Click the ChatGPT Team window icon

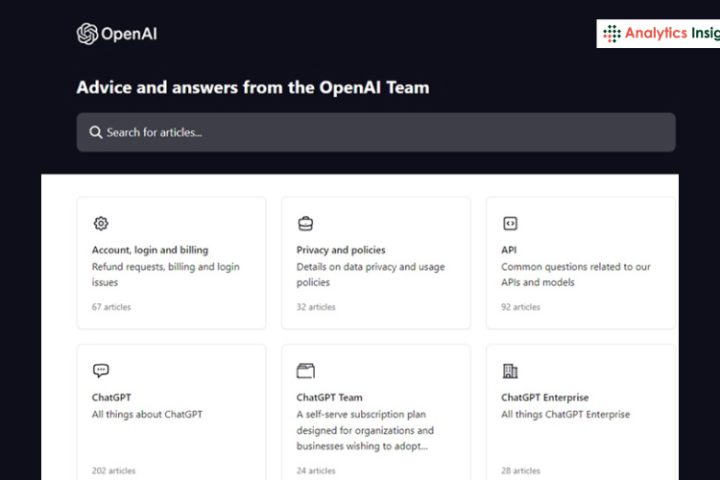coord(305,371)
